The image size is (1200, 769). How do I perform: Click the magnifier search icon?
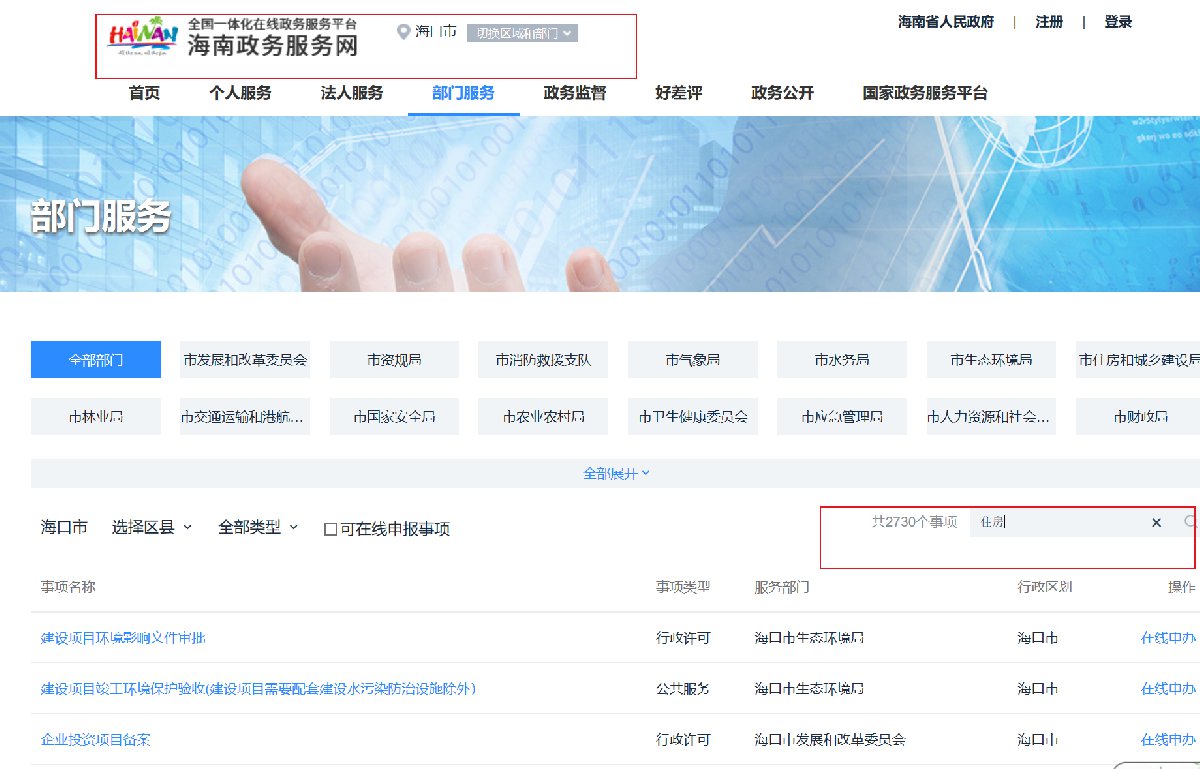1190,522
